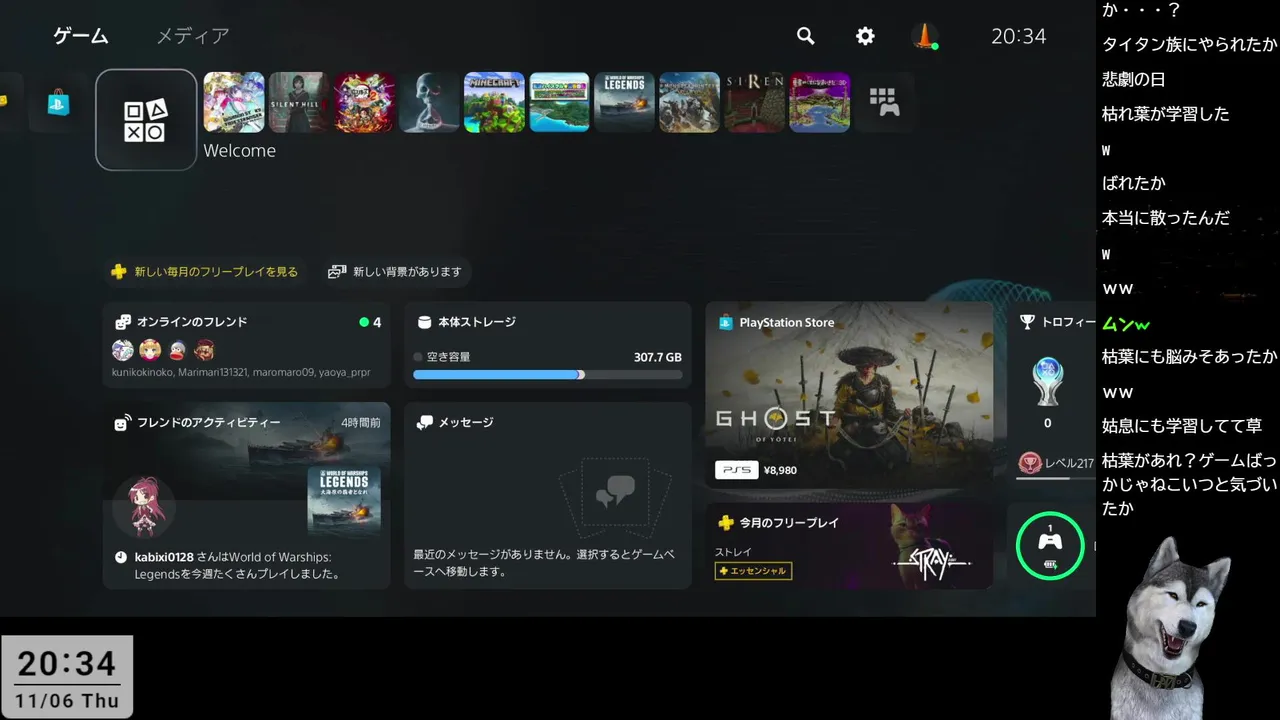The height and width of the screenshot is (720, 1280).
Task: Click chat comment ばれたか
Action: pyautogui.click(x=1134, y=183)
